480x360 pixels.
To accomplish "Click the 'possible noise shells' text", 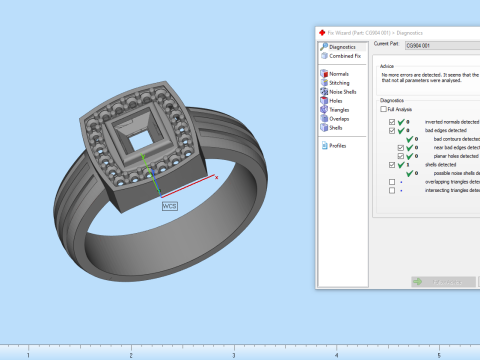I will click(457, 173).
